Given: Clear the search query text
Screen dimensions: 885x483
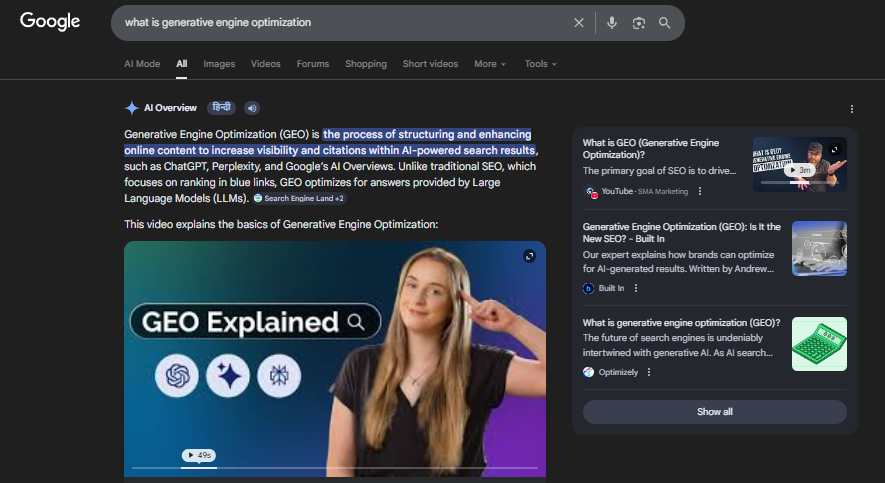Looking at the screenshot, I should pyautogui.click(x=578, y=22).
